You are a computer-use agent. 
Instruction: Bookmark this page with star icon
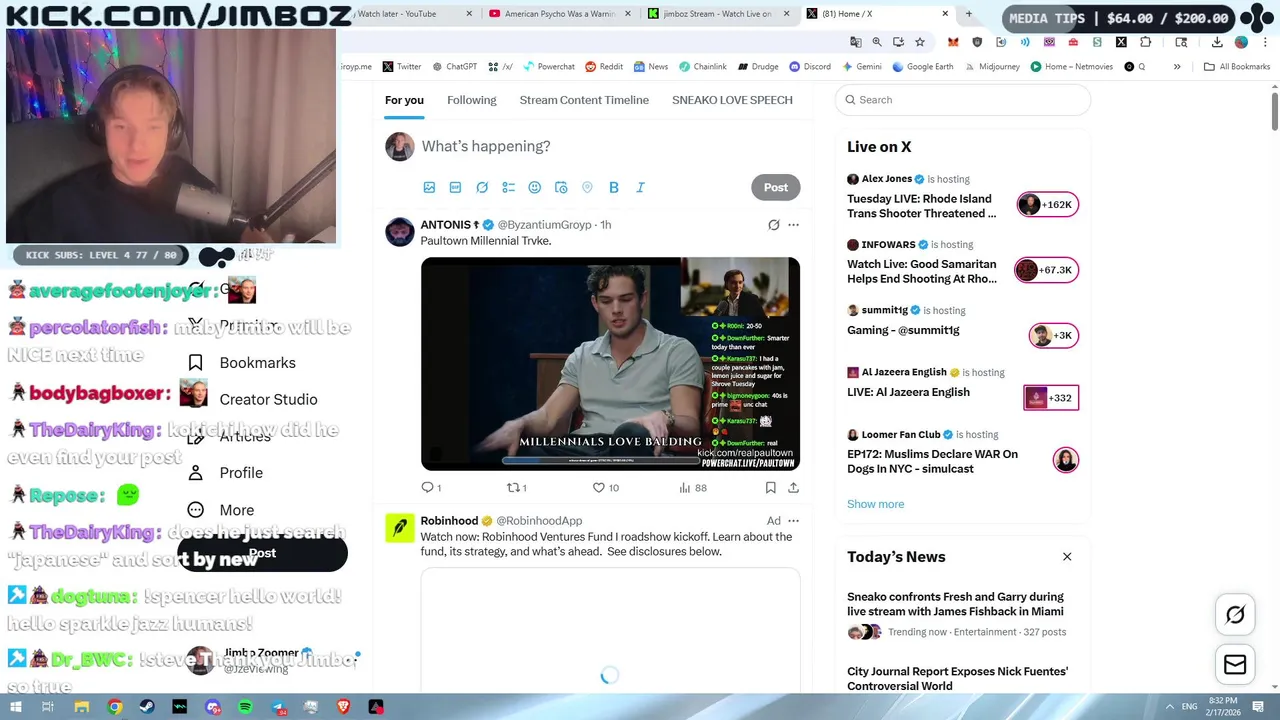point(920,42)
